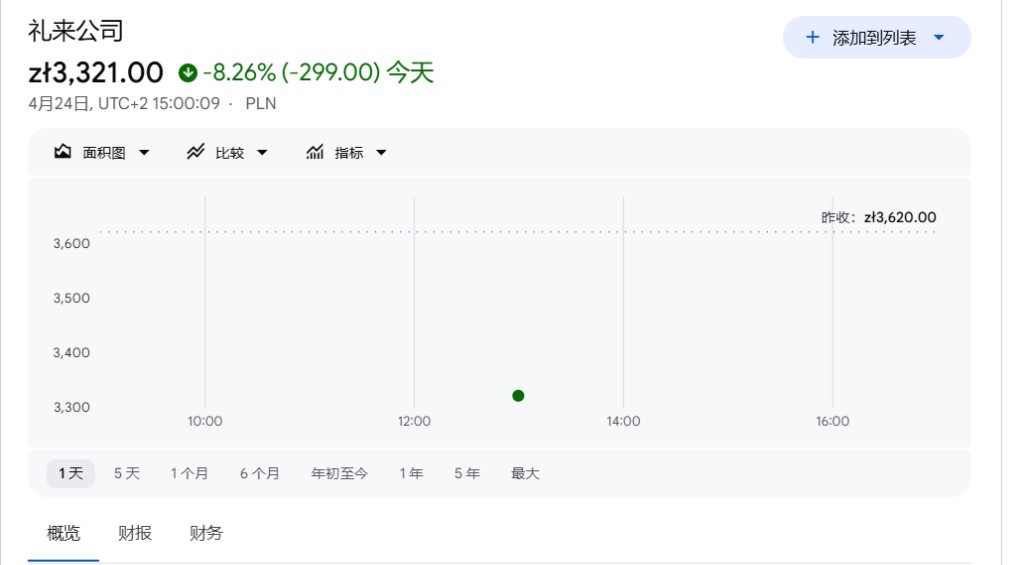The width and height of the screenshot is (1024, 565).
Task: Open the 添加到列表 list dropdown arrow
Action: click(938, 38)
